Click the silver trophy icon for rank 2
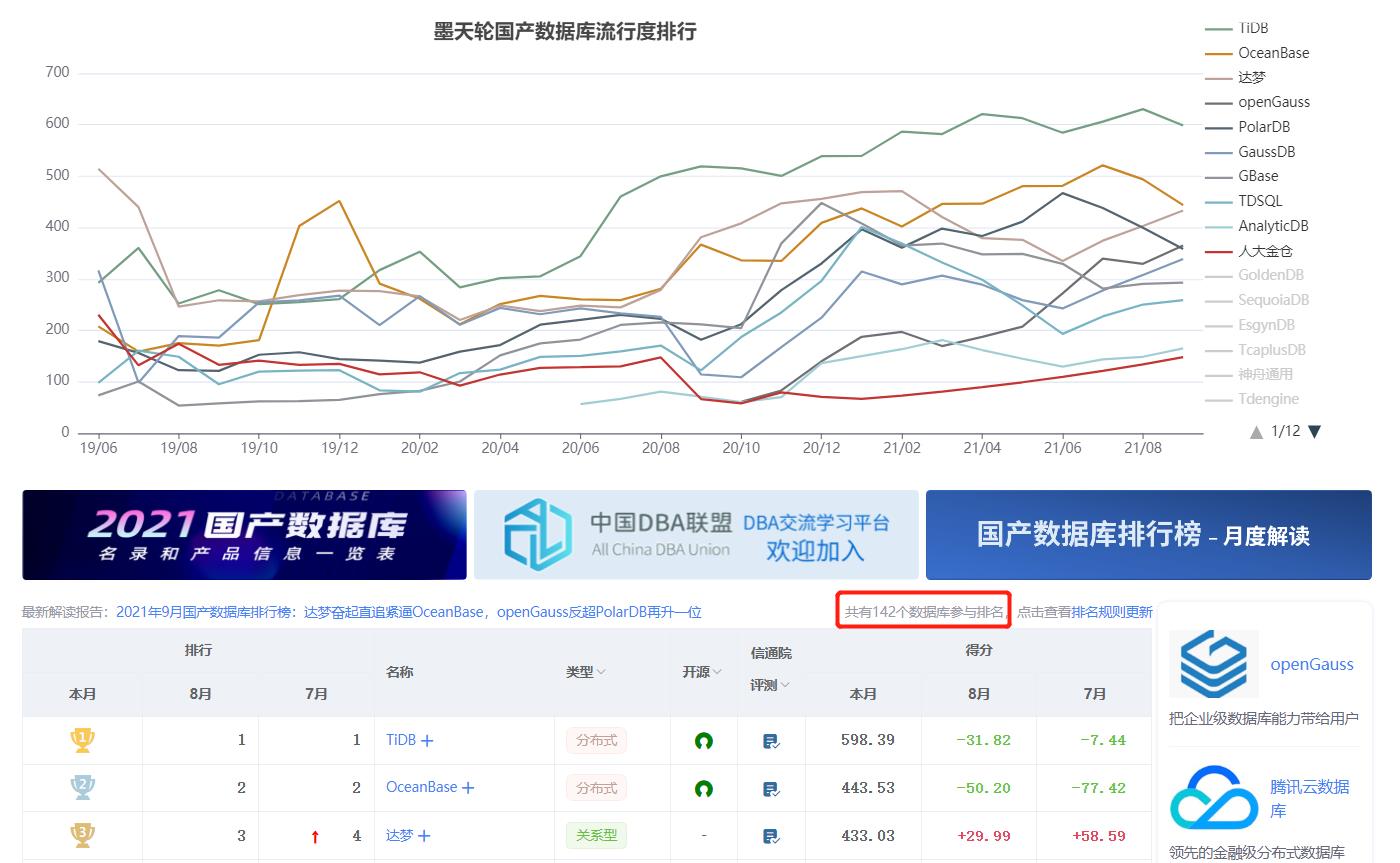1400x863 pixels. (x=82, y=787)
